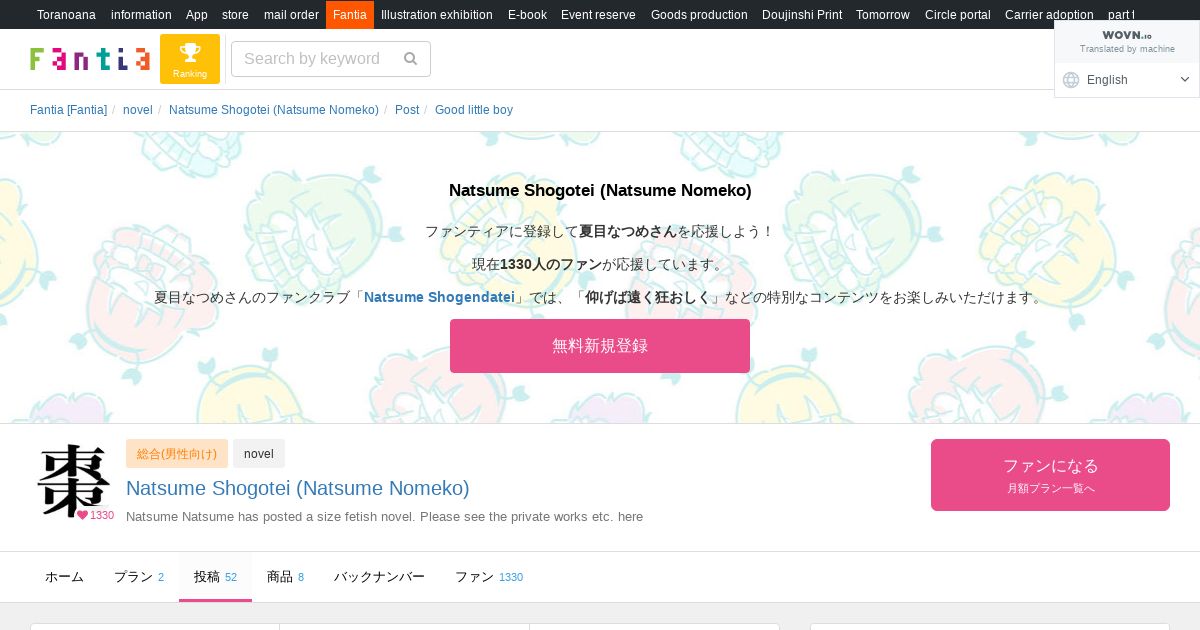Open mail order in top navigation

point(291,15)
